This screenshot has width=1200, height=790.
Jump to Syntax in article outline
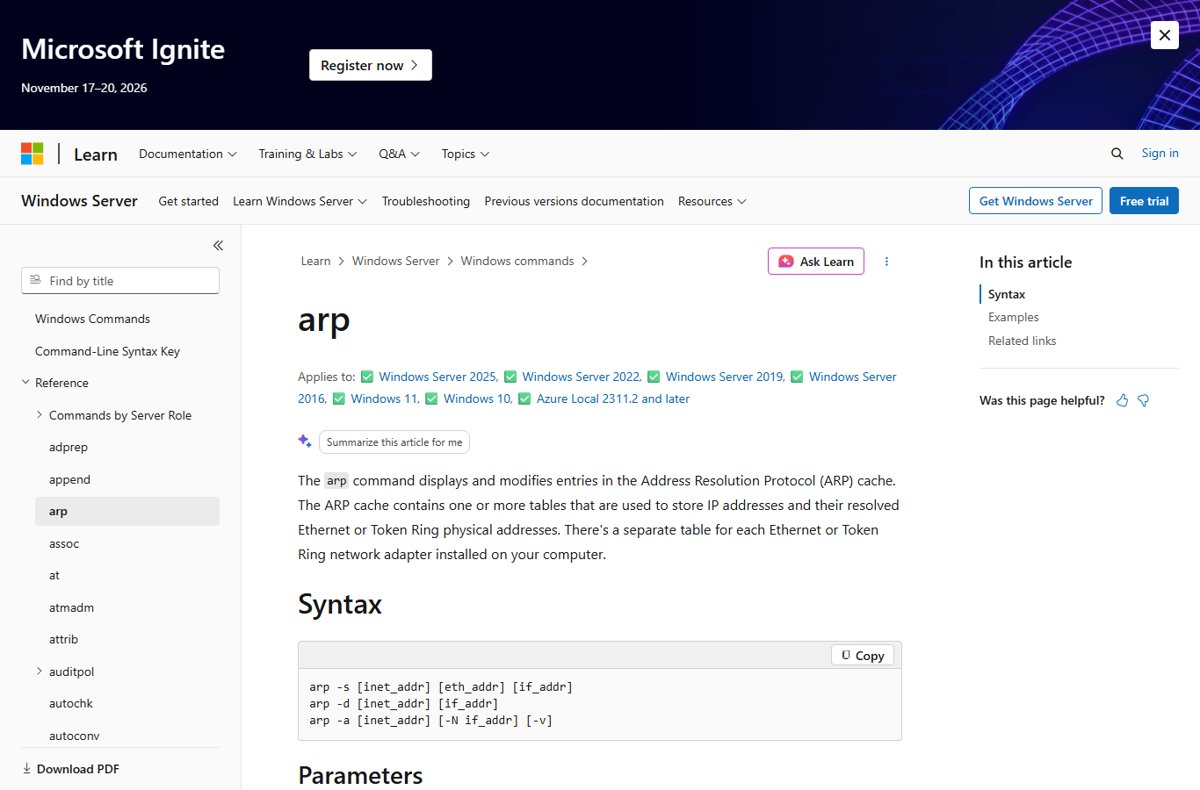1007,294
